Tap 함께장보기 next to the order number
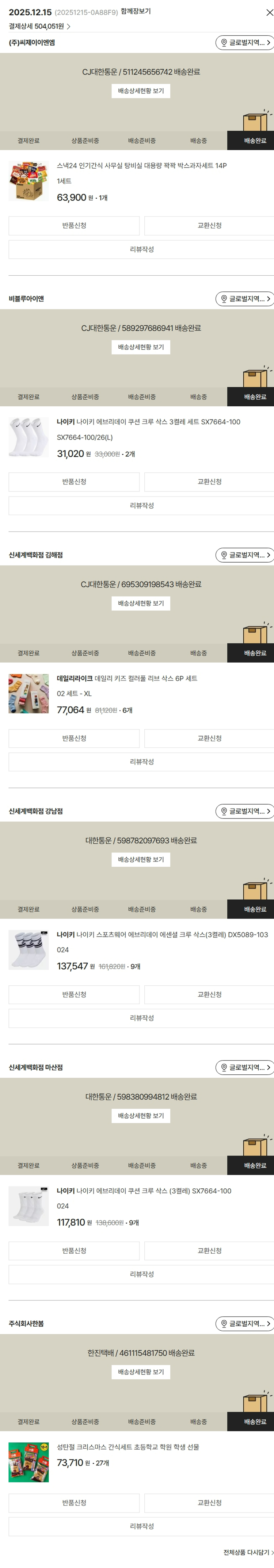The height and width of the screenshot is (1568, 274). (136, 12)
